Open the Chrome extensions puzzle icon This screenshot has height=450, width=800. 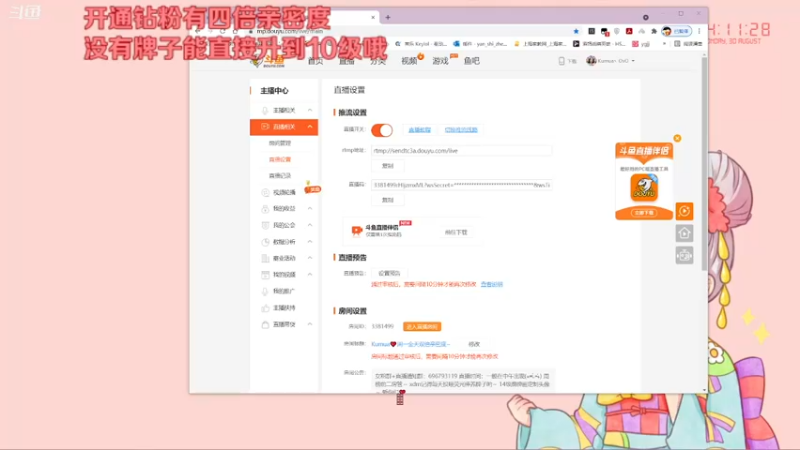coord(654,31)
